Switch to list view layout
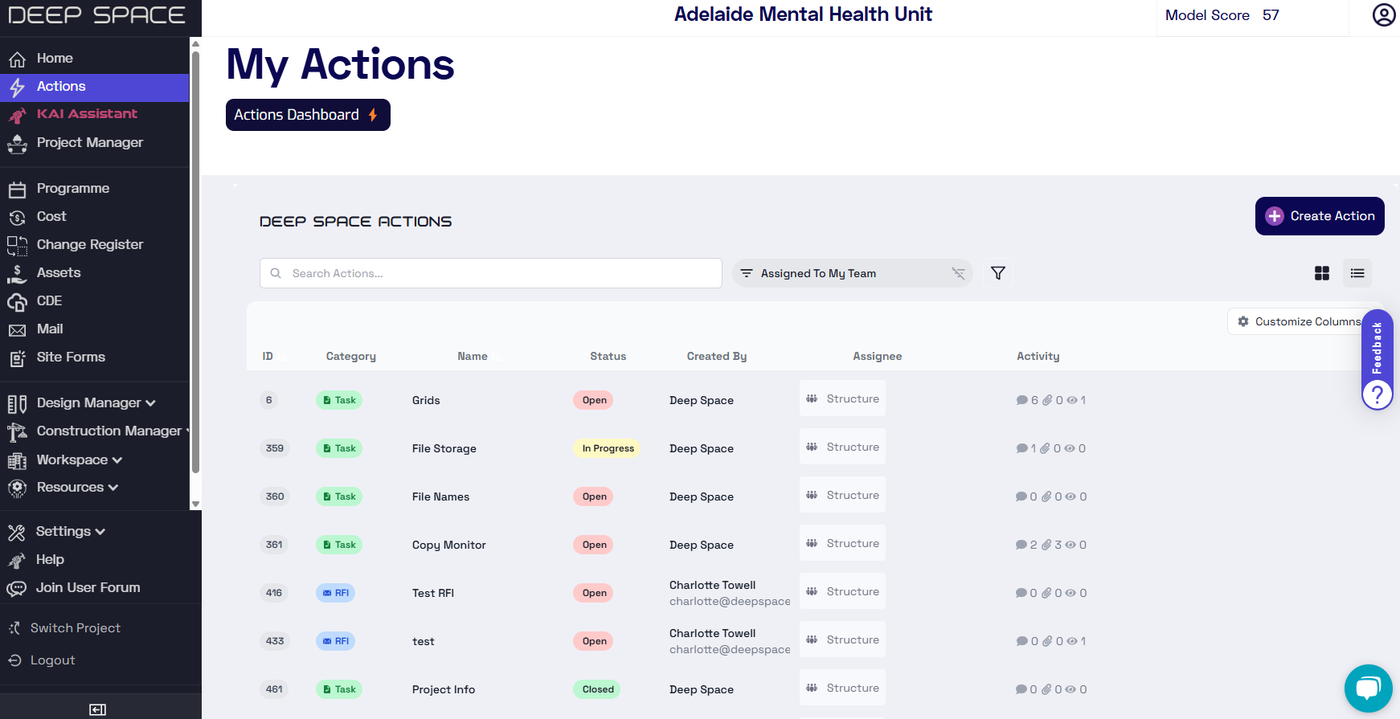1400x719 pixels. (1357, 273)
